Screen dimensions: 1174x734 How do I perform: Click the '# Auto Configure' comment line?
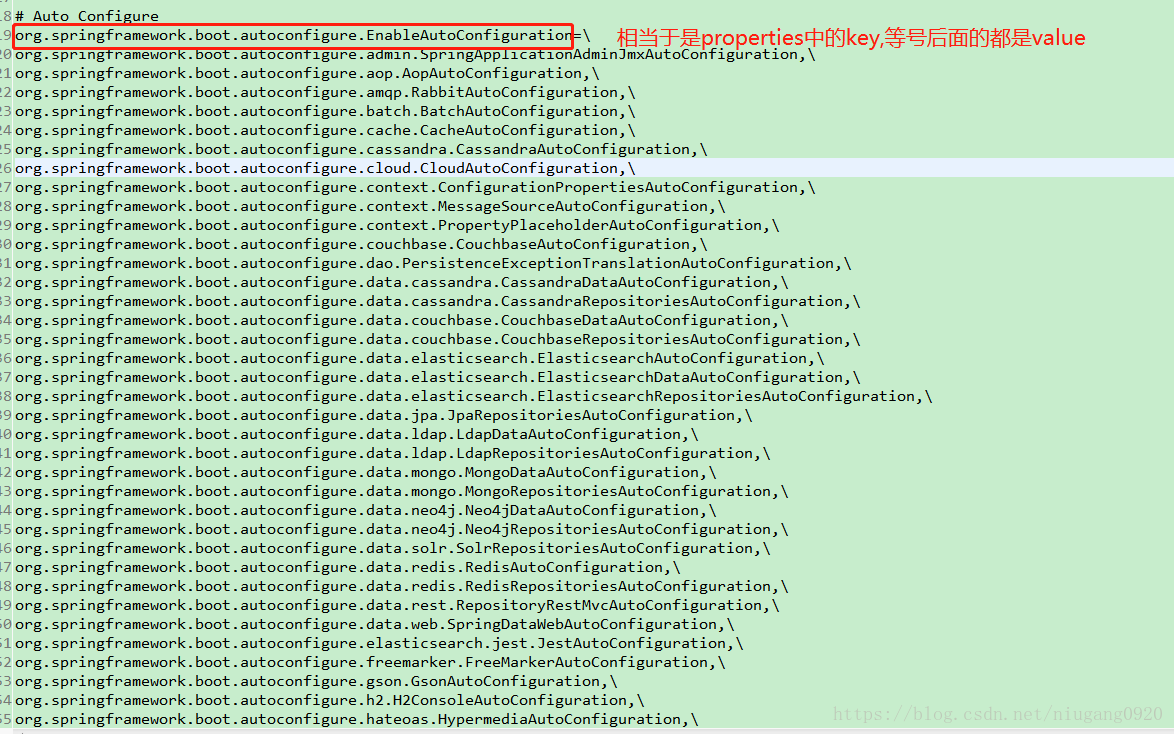[x=87, y=16]
